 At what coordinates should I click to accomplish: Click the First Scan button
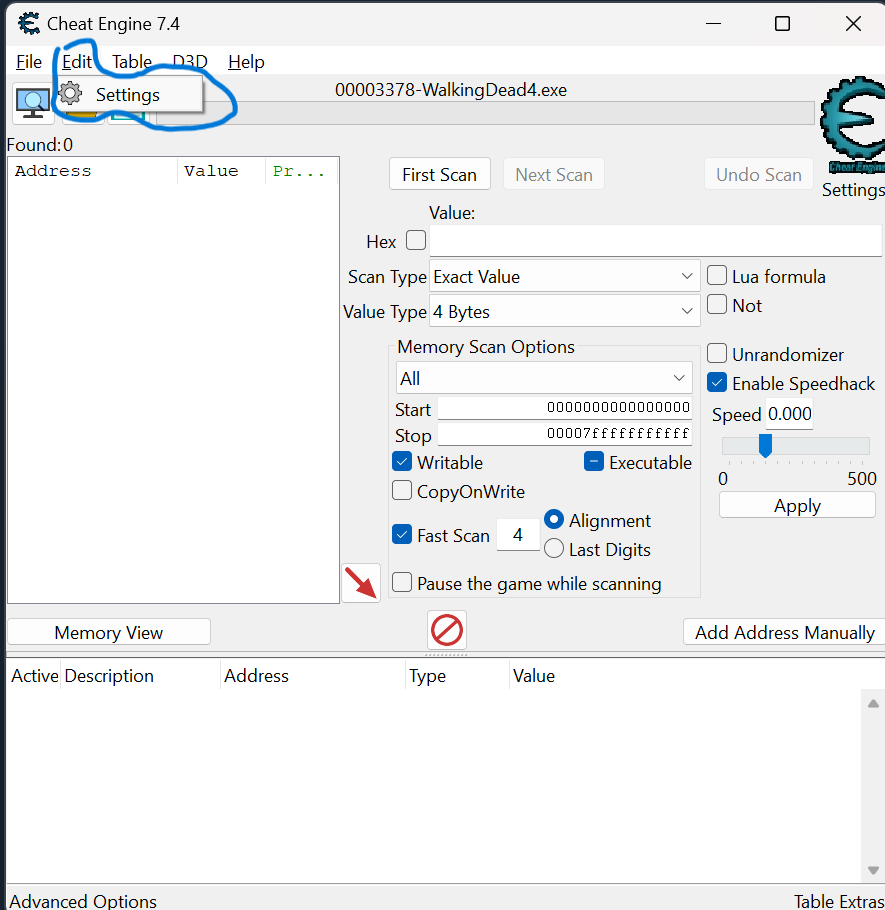point(439,174)
